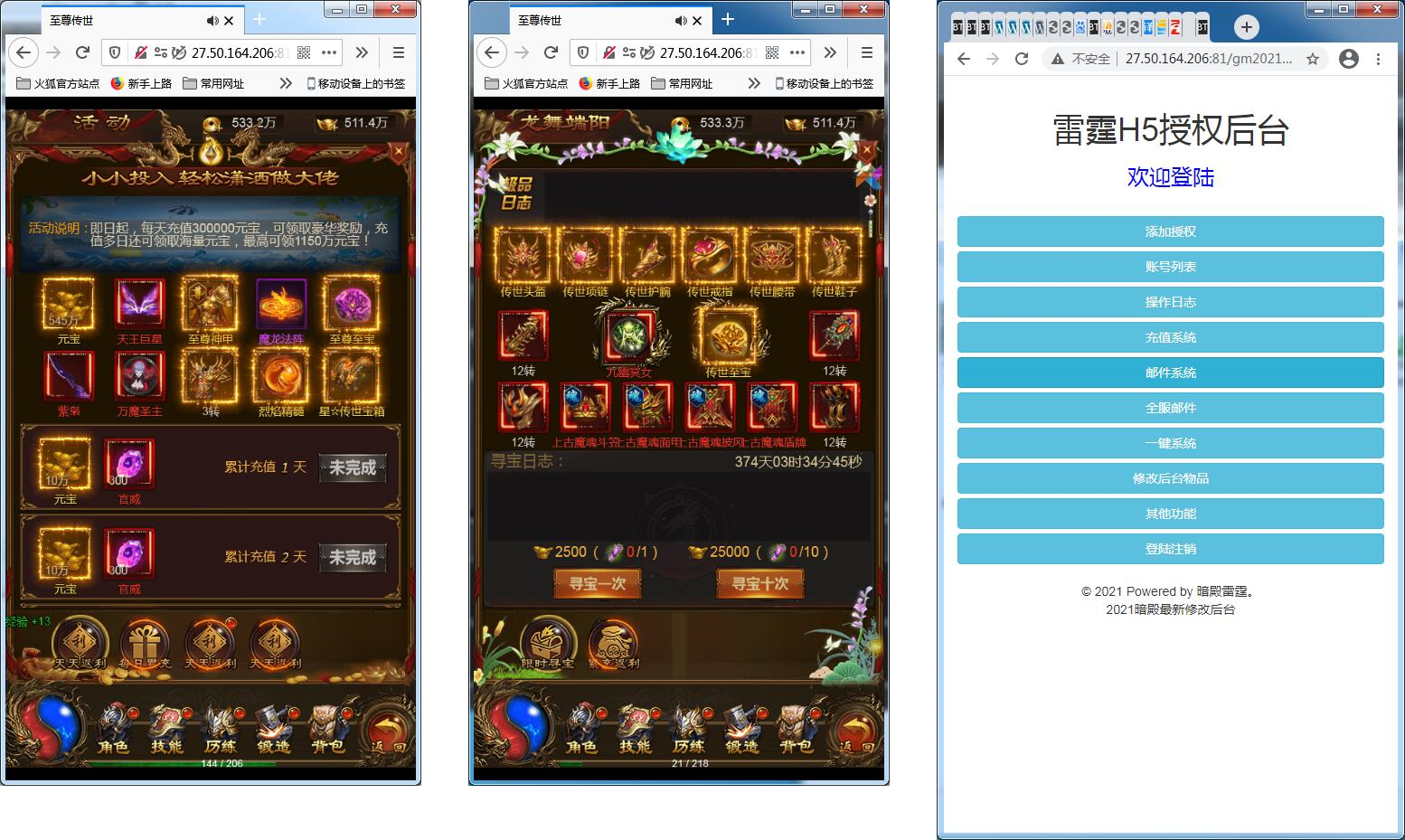Click 登陆注销 in the admin panel

coord(1171,549)
